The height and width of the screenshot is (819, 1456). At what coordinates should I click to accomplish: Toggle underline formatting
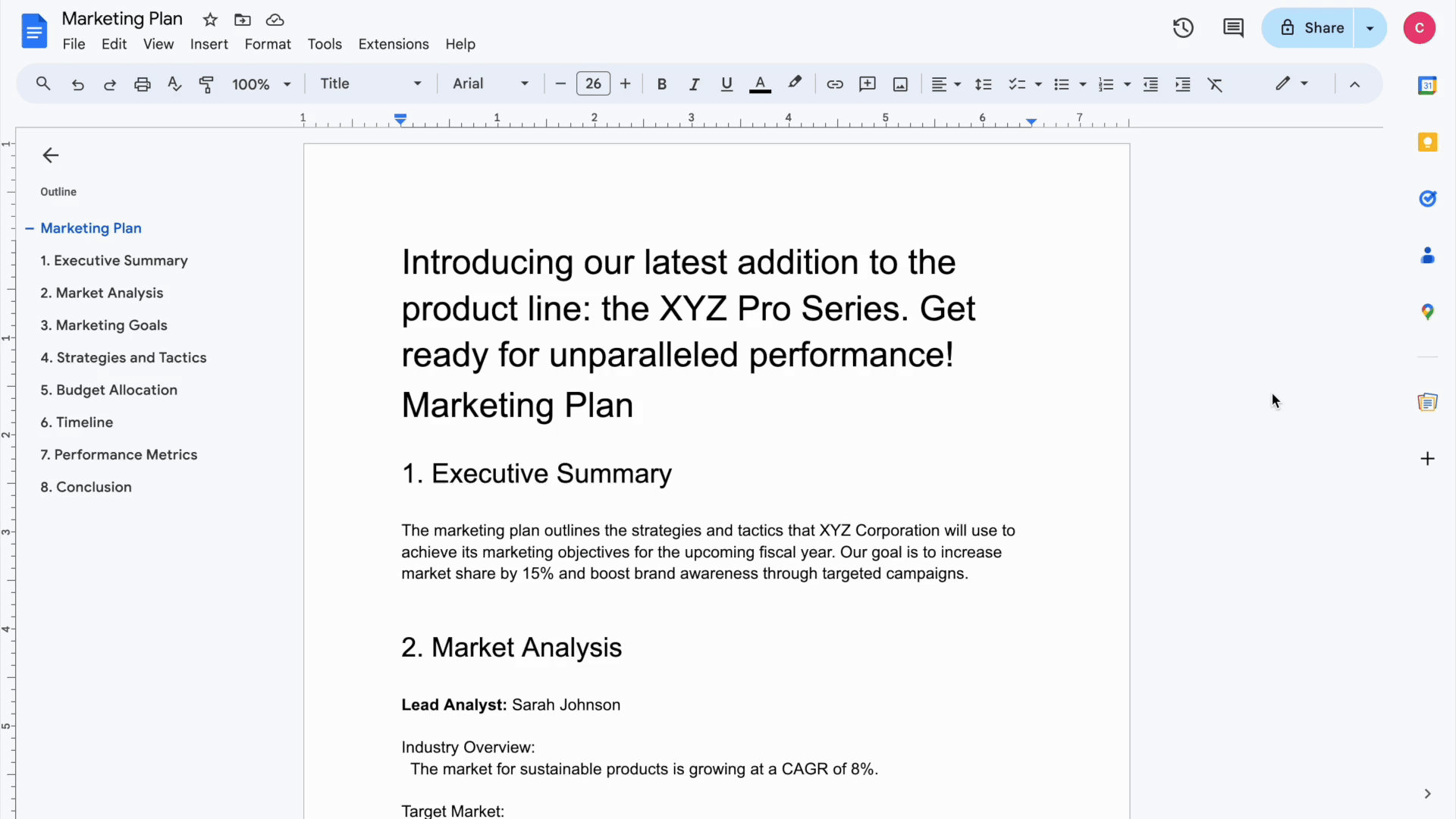pos(726,84)
